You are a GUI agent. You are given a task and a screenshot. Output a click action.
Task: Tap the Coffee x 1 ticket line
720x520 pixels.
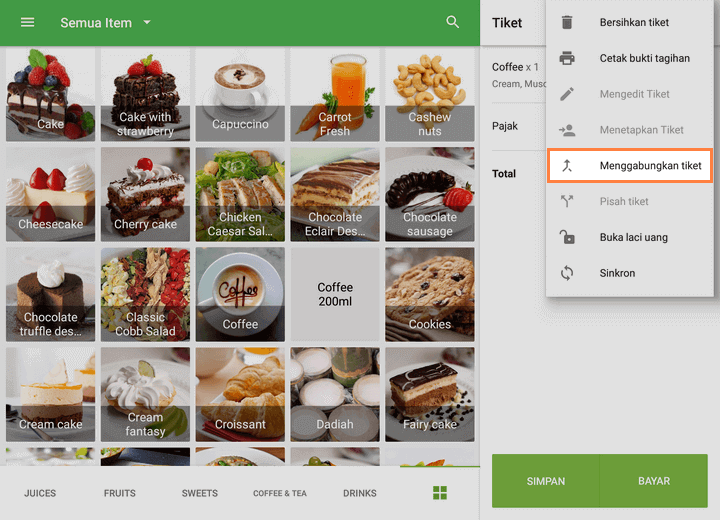point(515,74)
